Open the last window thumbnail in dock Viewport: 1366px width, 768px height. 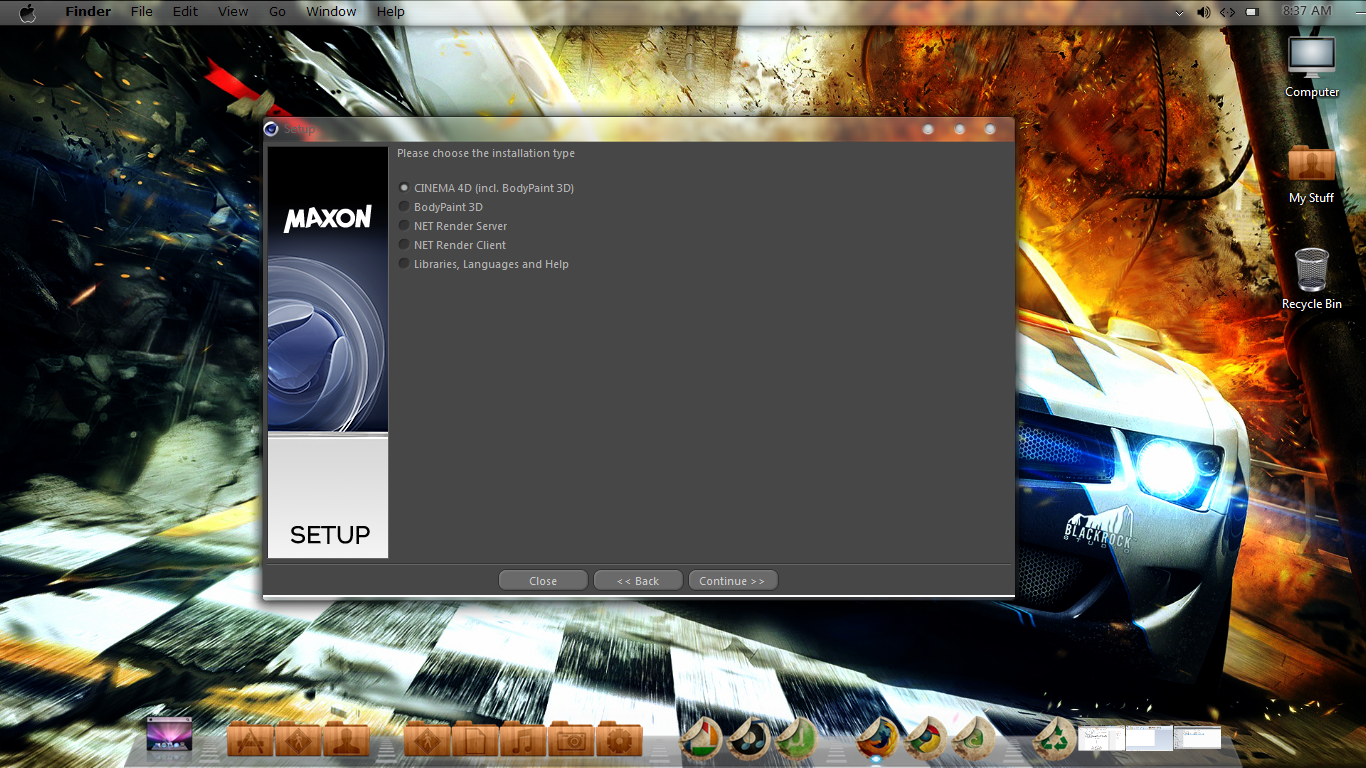(x=1197, y=738)
